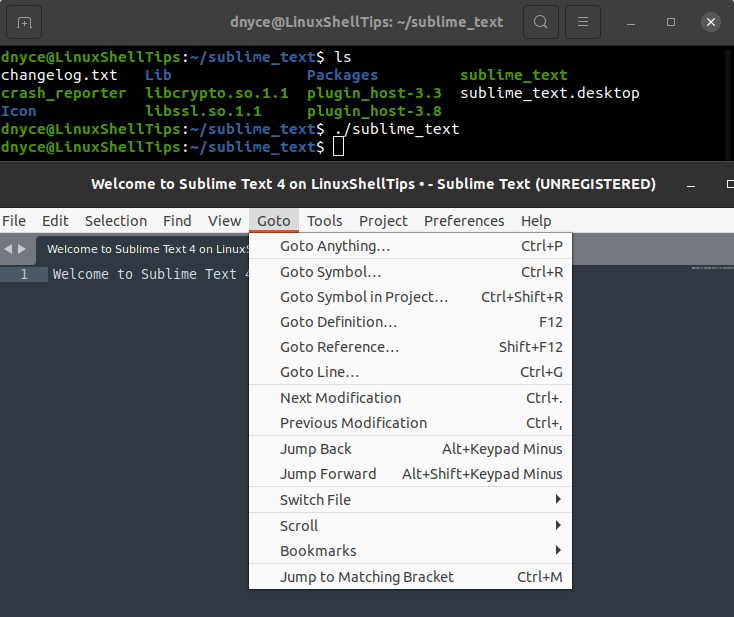The width and height of the screenshot is (734, 617).
Task: Click changelog.txt in terminal listing
Action: 59,75
